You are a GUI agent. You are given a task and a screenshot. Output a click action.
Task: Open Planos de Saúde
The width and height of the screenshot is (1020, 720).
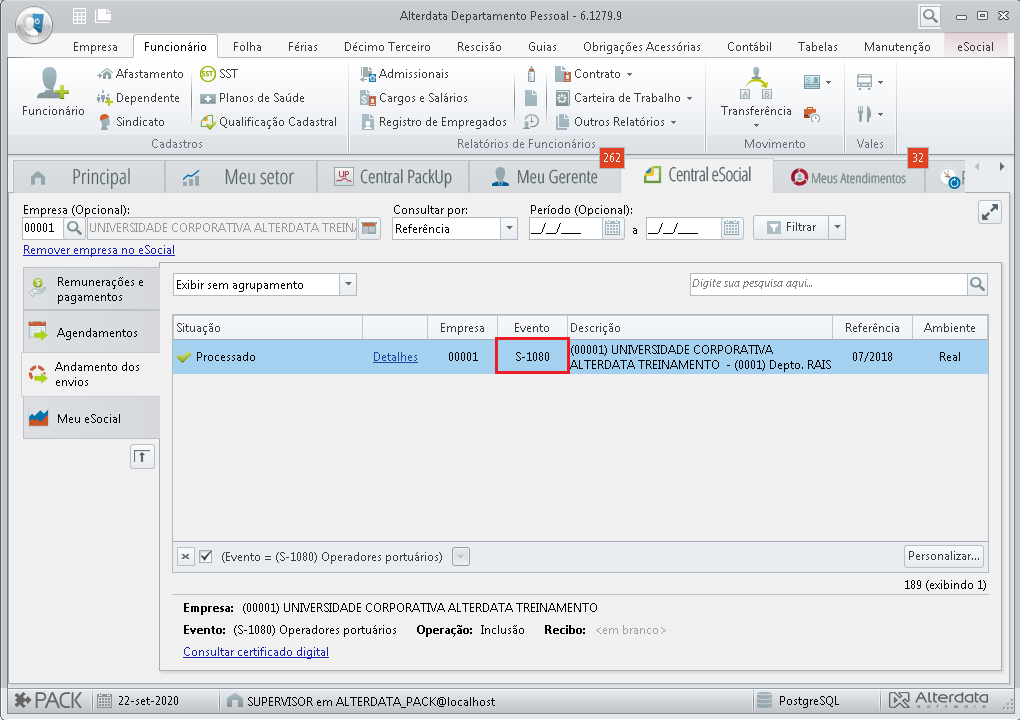point(252,98)
